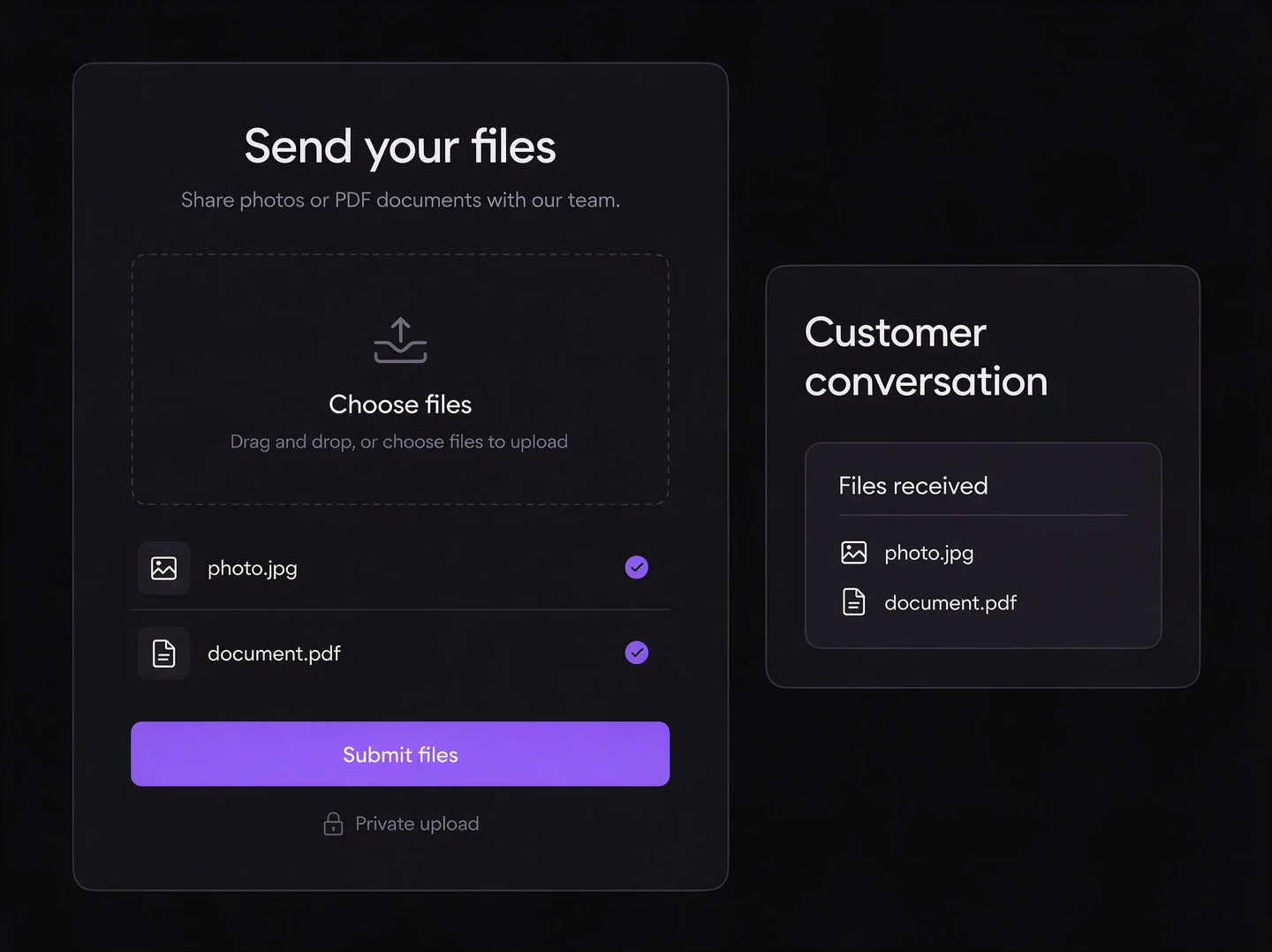Click "Share photos or PDF documents with our team." subtitle
The image size is (1272, 952).
click(400, 200)
